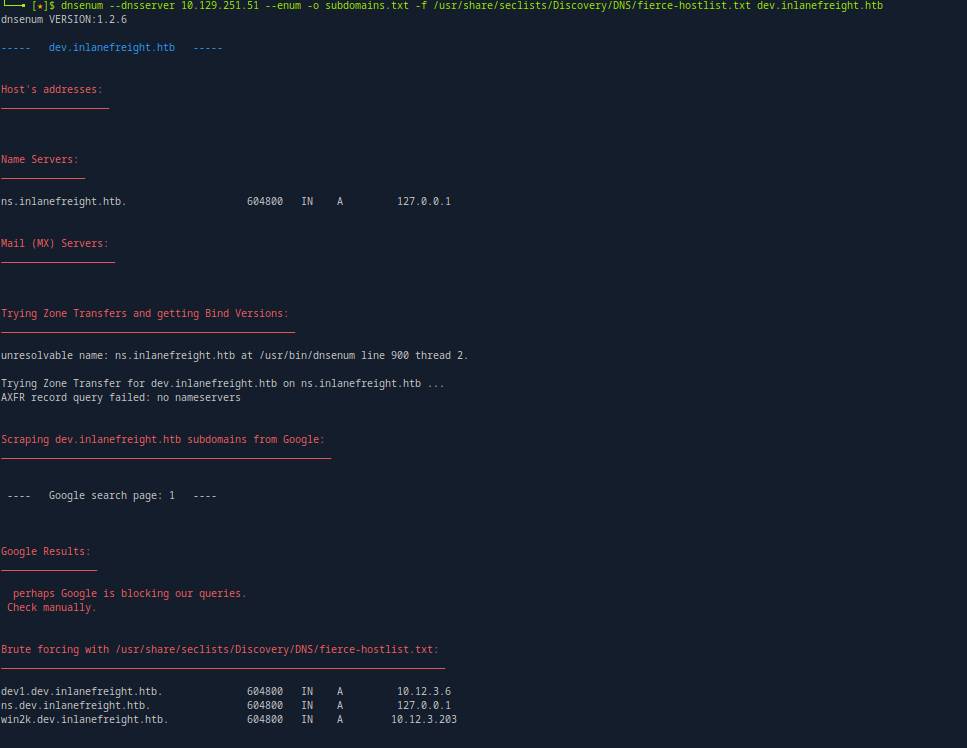Viewport: 967px width, 748px height.
Task: Select the Mail (MX) Servers heading
Action: coord(55,244)
